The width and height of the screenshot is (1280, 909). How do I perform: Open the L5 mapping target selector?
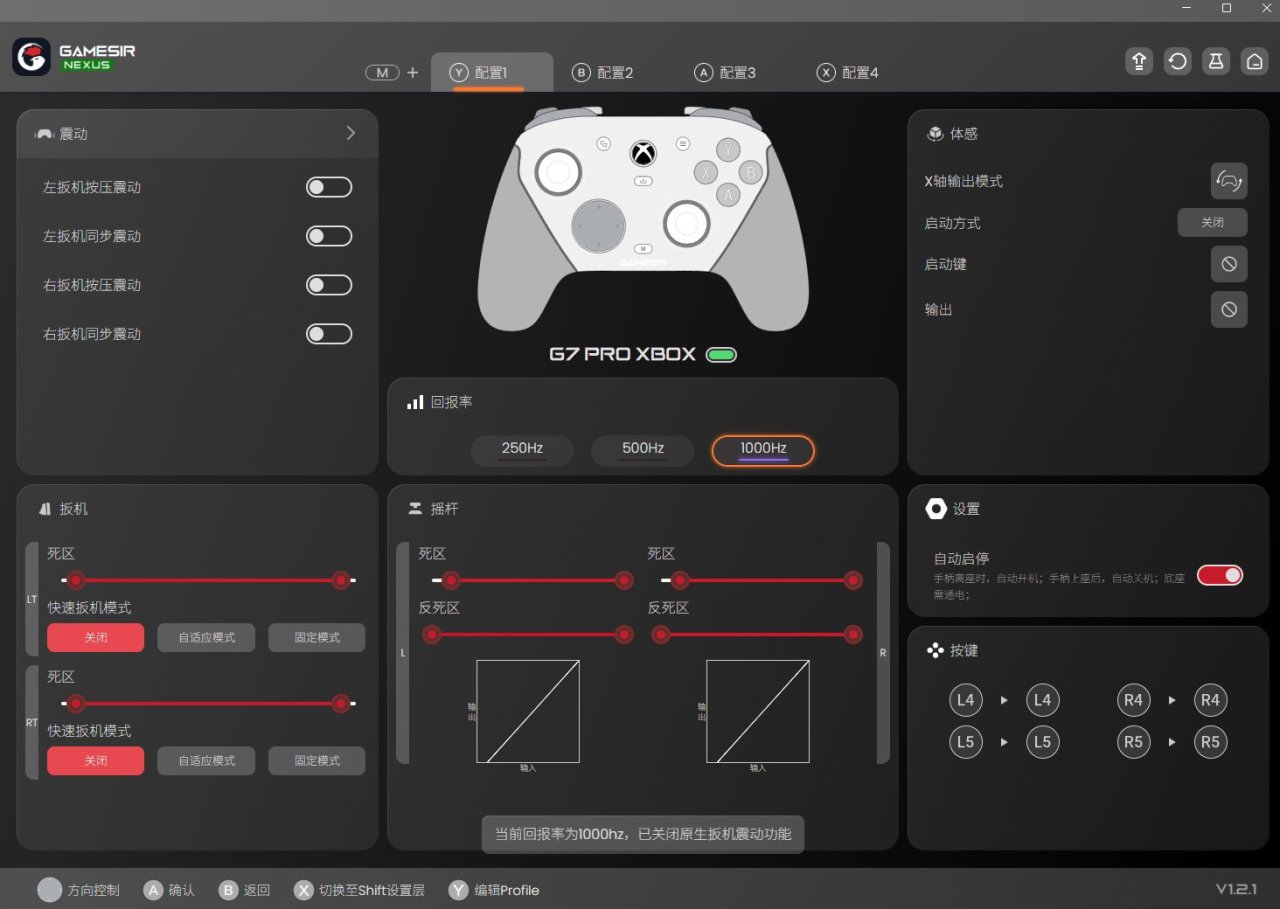pyautogui.click(x=1042, y=742)
